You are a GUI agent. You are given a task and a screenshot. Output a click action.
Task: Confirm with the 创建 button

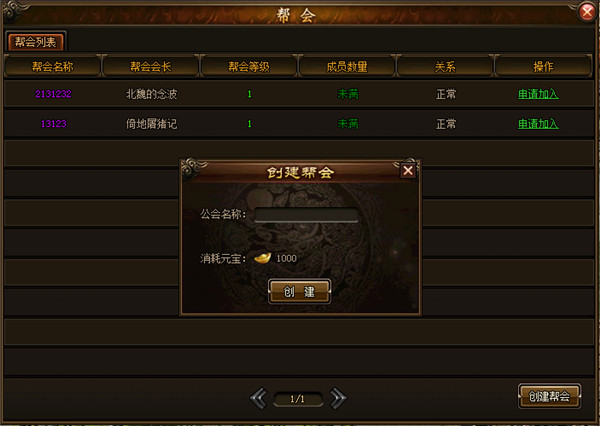pos(299,292)
